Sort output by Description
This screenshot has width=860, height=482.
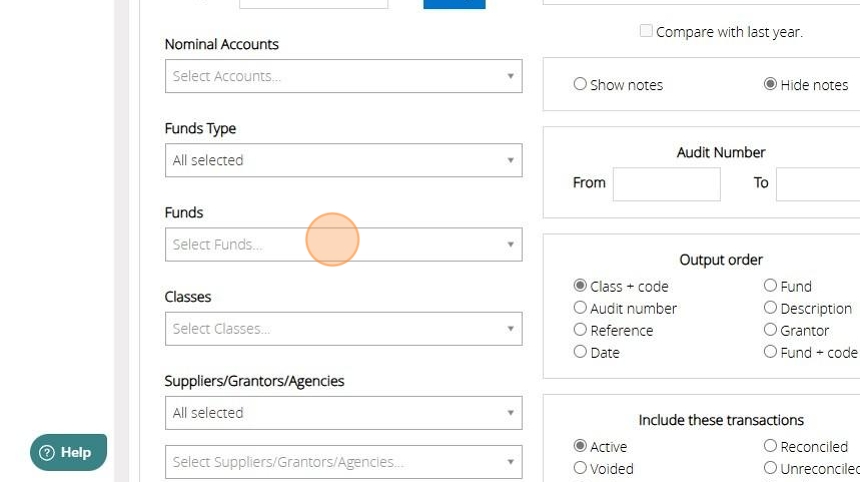point(770,308)
